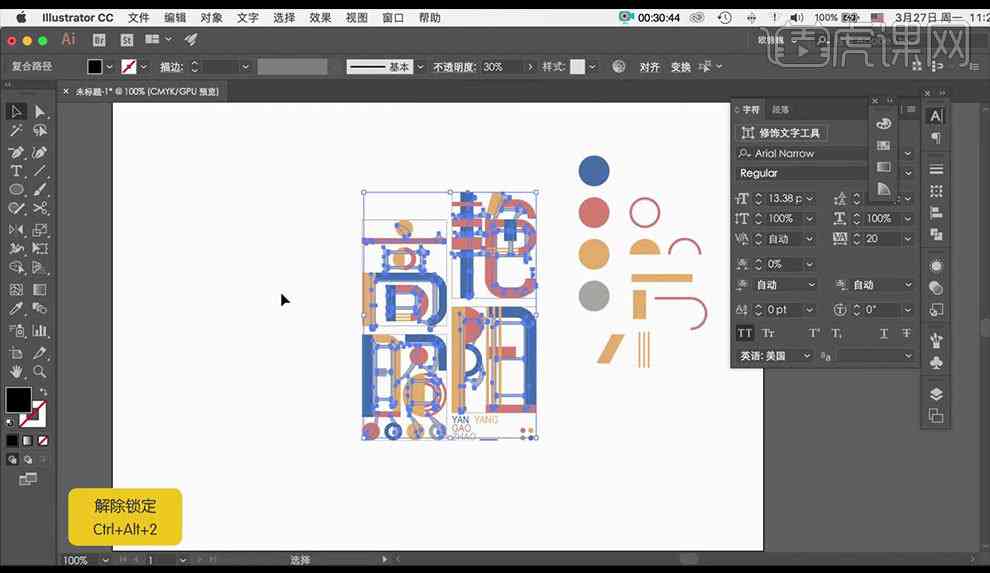Screen dimensions: 990x573
Task: Open the 对象 menu
Action: pyautogui.click(x=211, y=18)
